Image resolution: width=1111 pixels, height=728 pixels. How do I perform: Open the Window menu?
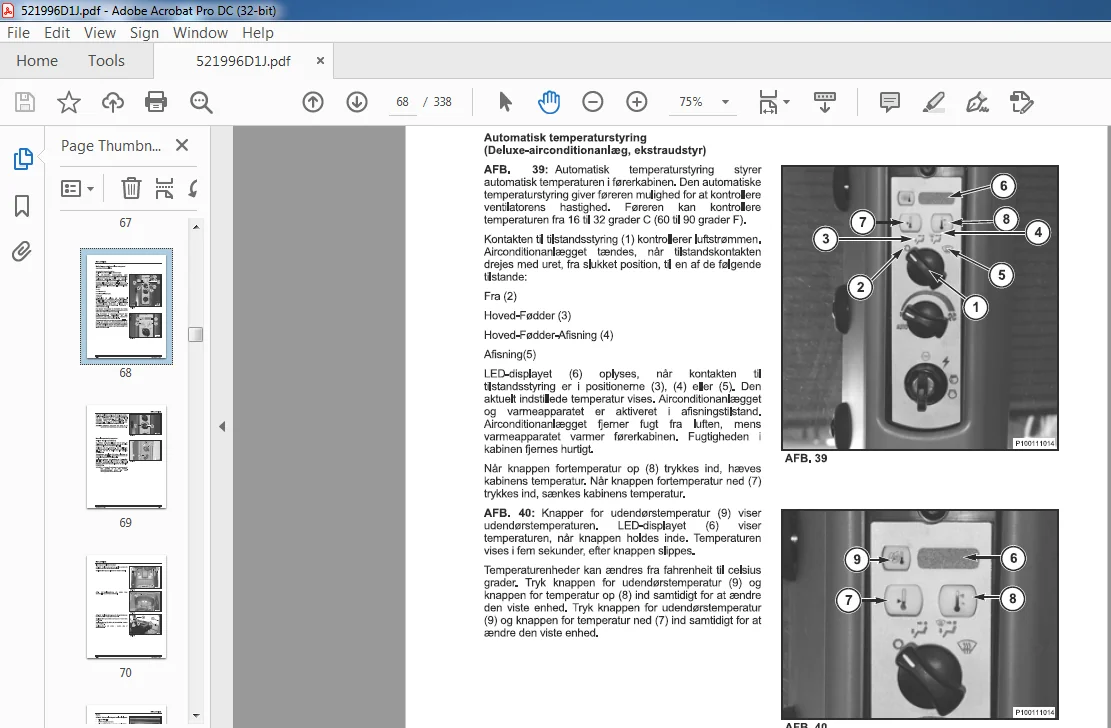tap(200, 33)
